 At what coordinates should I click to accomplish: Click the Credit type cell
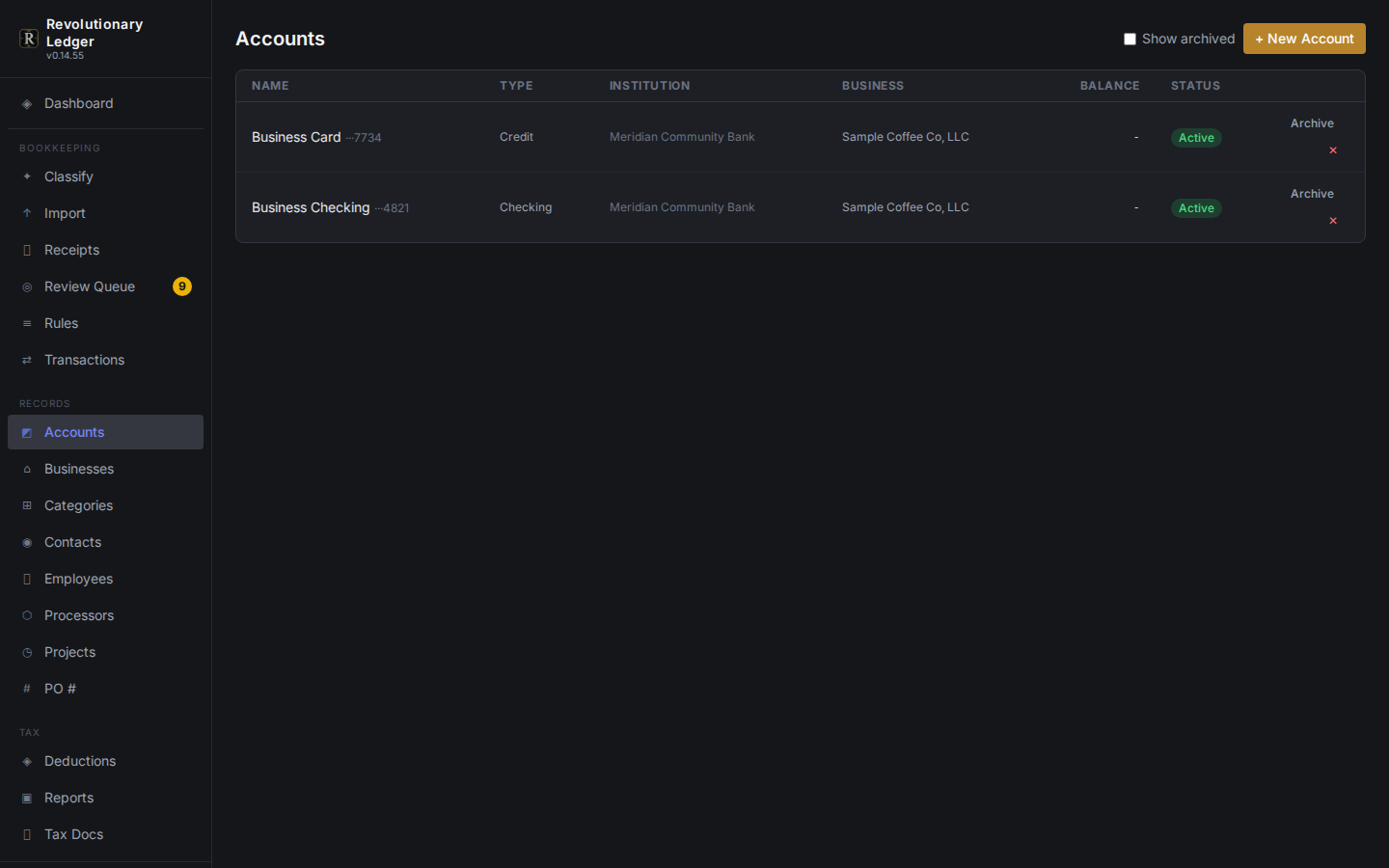coord(516,137)
